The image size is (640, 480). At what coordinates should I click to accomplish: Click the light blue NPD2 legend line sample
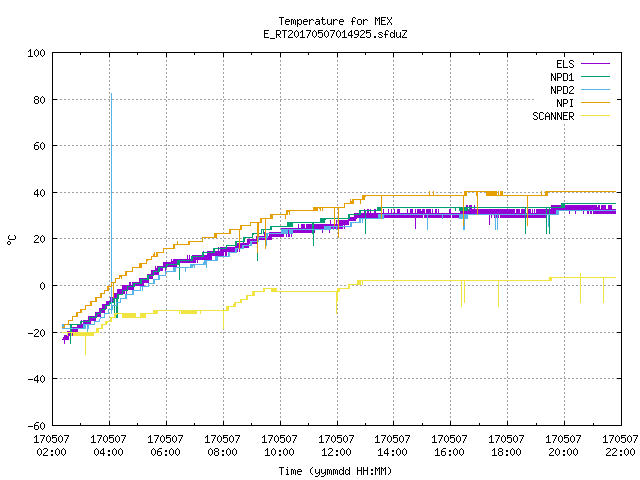click(x=596, y=90)
